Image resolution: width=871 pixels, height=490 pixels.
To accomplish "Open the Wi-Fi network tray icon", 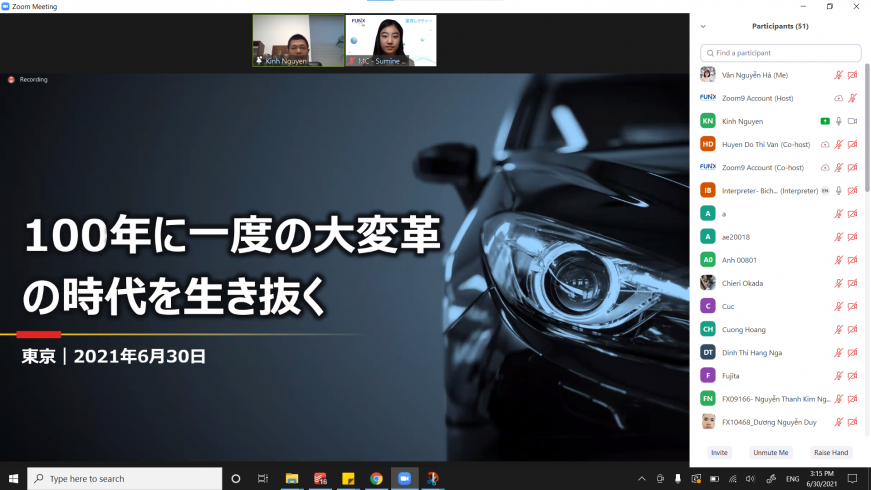I will (733, 478).
